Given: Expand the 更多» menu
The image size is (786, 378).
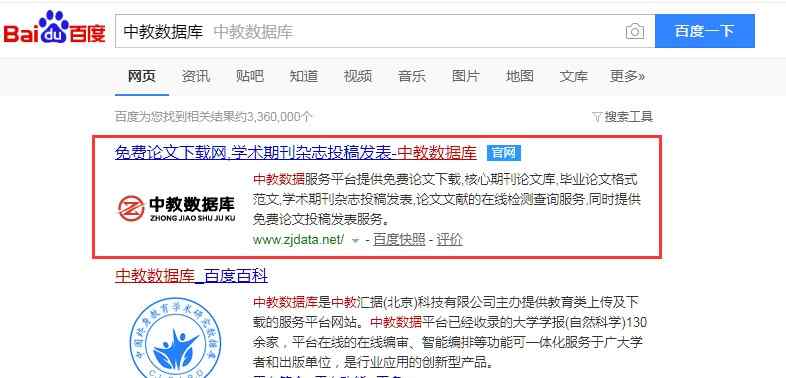Looking at the screenshot, I should coord(627,76).
